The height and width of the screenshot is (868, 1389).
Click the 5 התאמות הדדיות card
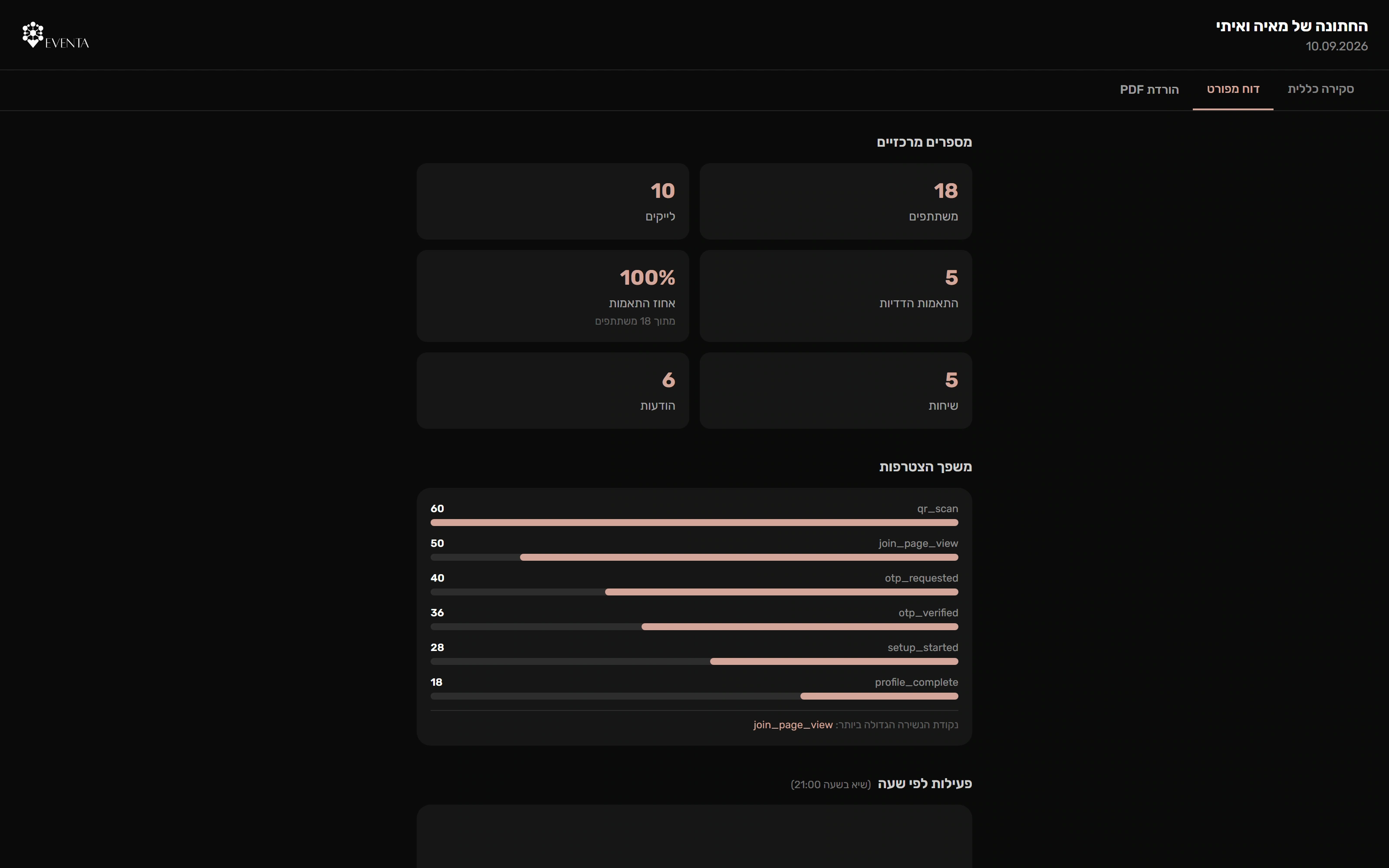[836, 296]
